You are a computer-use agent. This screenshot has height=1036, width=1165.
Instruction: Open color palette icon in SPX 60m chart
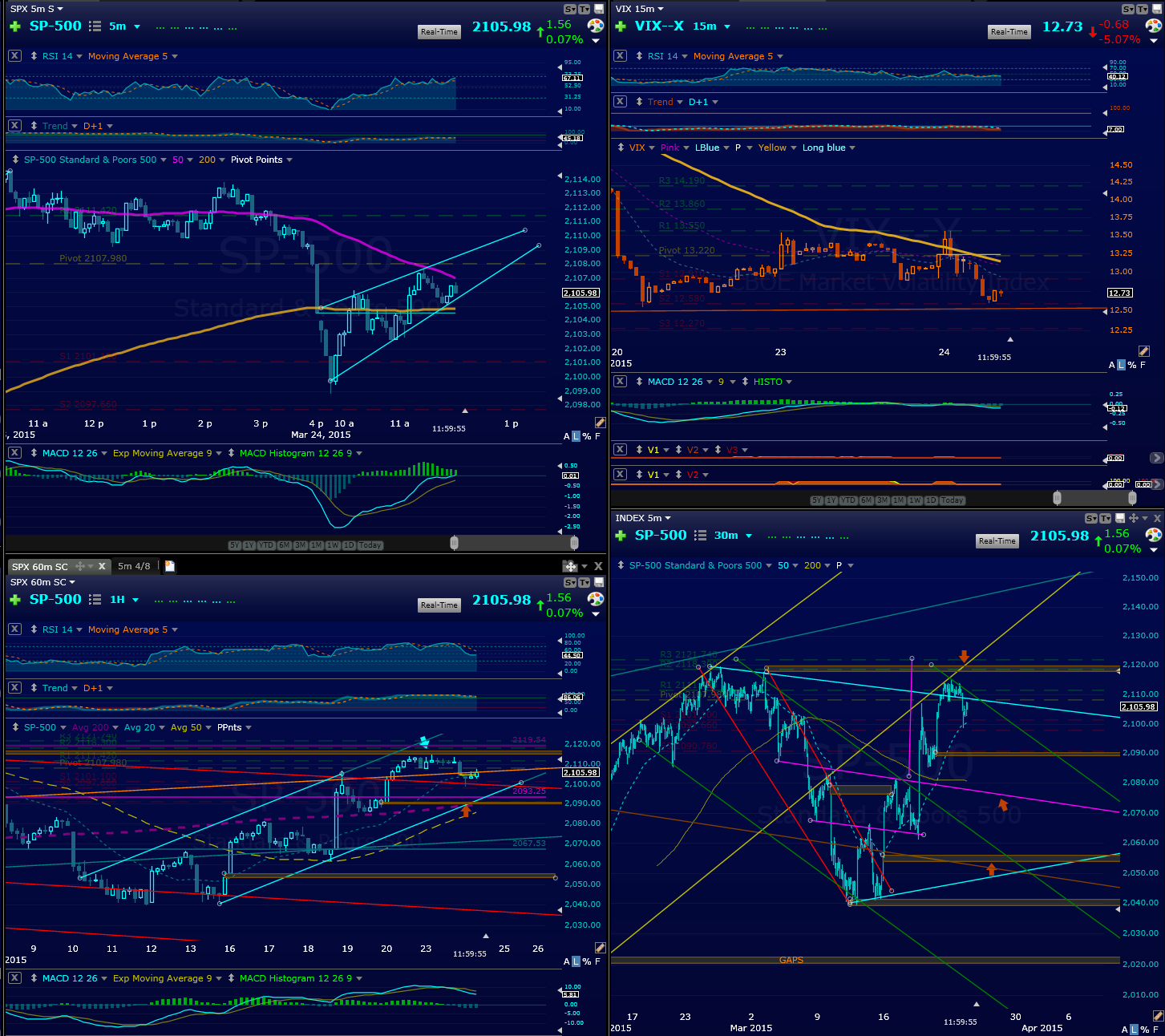(595, 599)
